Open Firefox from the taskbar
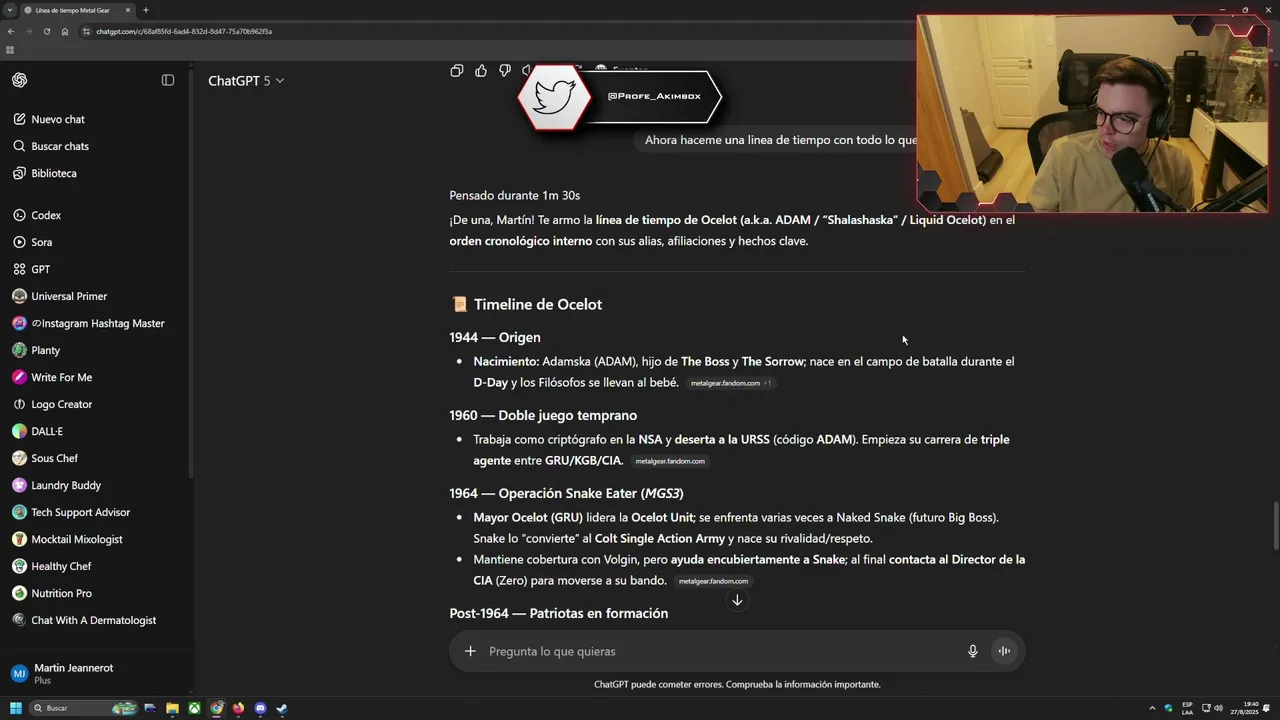The image size is (1280, 720). click(238, 708)
